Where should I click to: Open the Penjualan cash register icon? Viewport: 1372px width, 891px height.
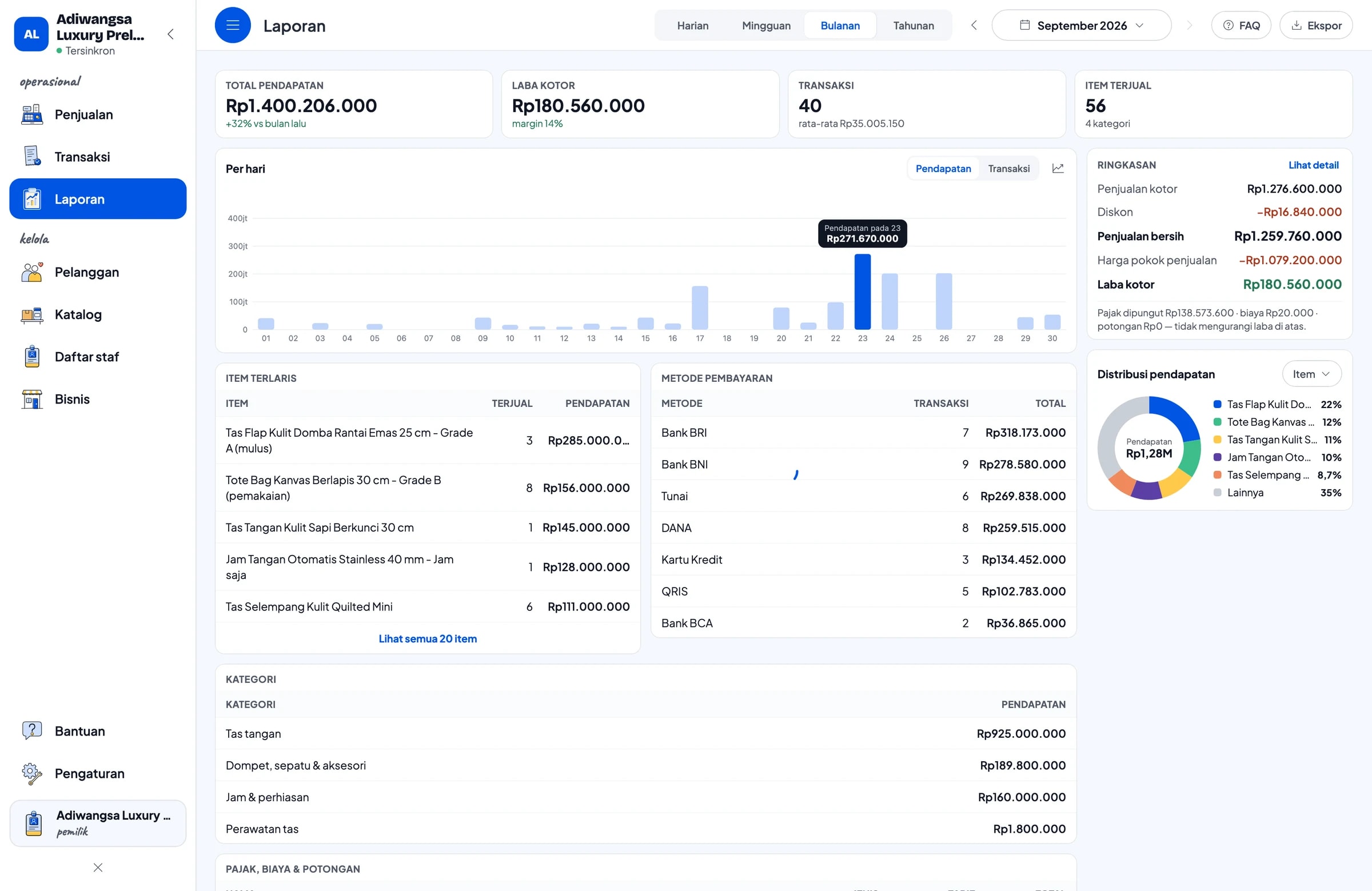click(x=32, y=115)
